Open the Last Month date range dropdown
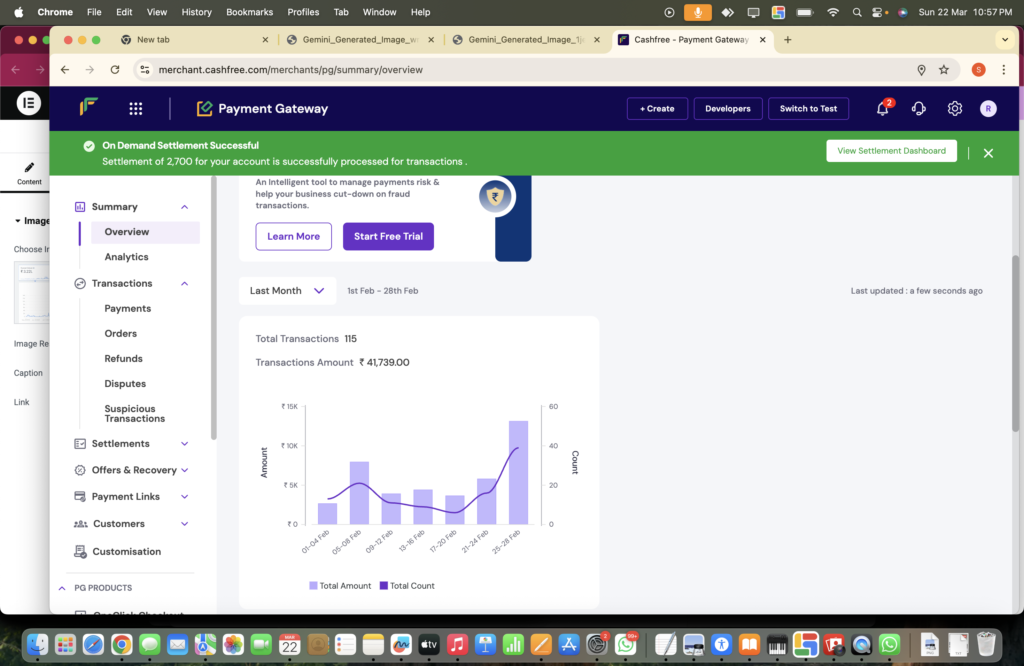Viewport: 1024px width, 666px height. point(287,291)
